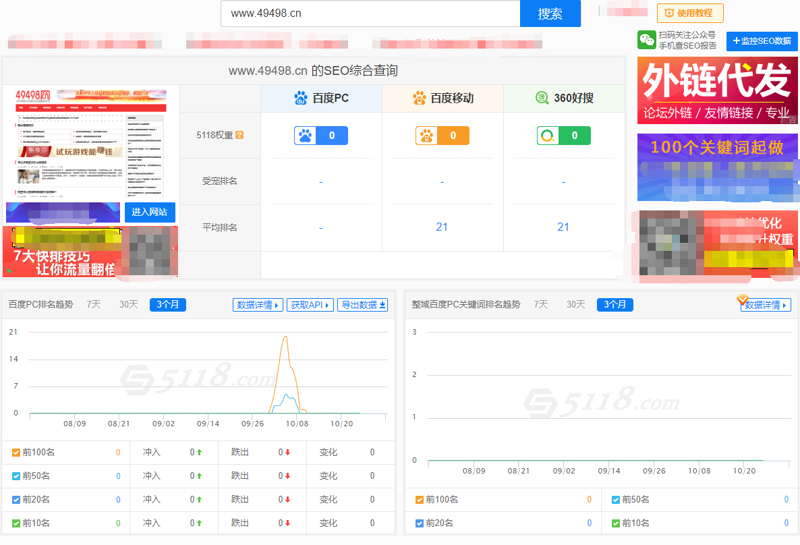Click the orange peak in the PC ranking chart
Image resolution: width=800 pixels, height=545 pixels.
(x=286, y=337)
